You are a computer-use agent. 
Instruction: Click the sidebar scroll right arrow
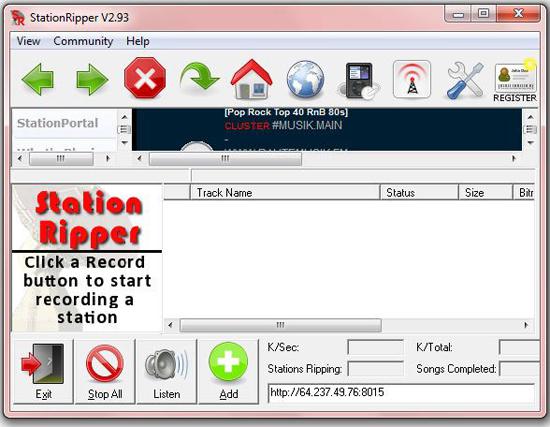point(108,159)
